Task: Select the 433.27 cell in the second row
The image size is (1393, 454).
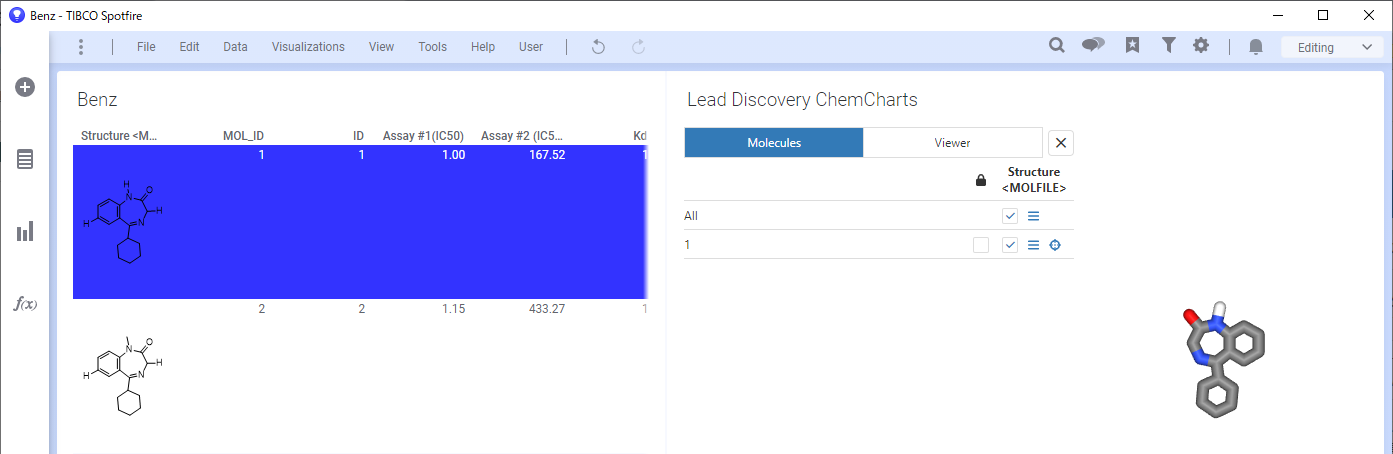Action: [547, 309]
